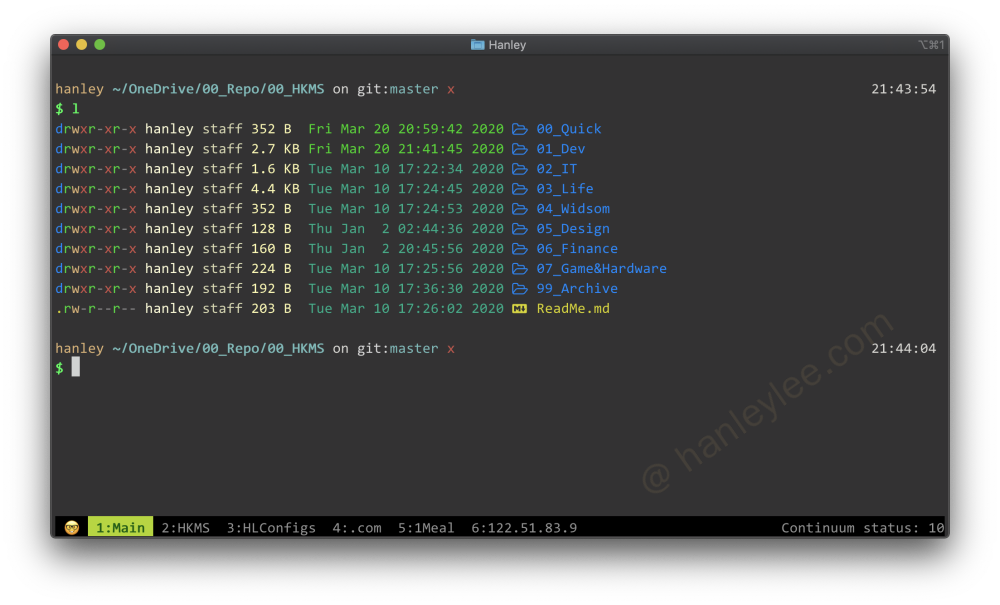The width and height of the screenshot is (1000, 605).
Task: Click the folder icon beside 06_Finance
Action: click(x=520, y=249)
